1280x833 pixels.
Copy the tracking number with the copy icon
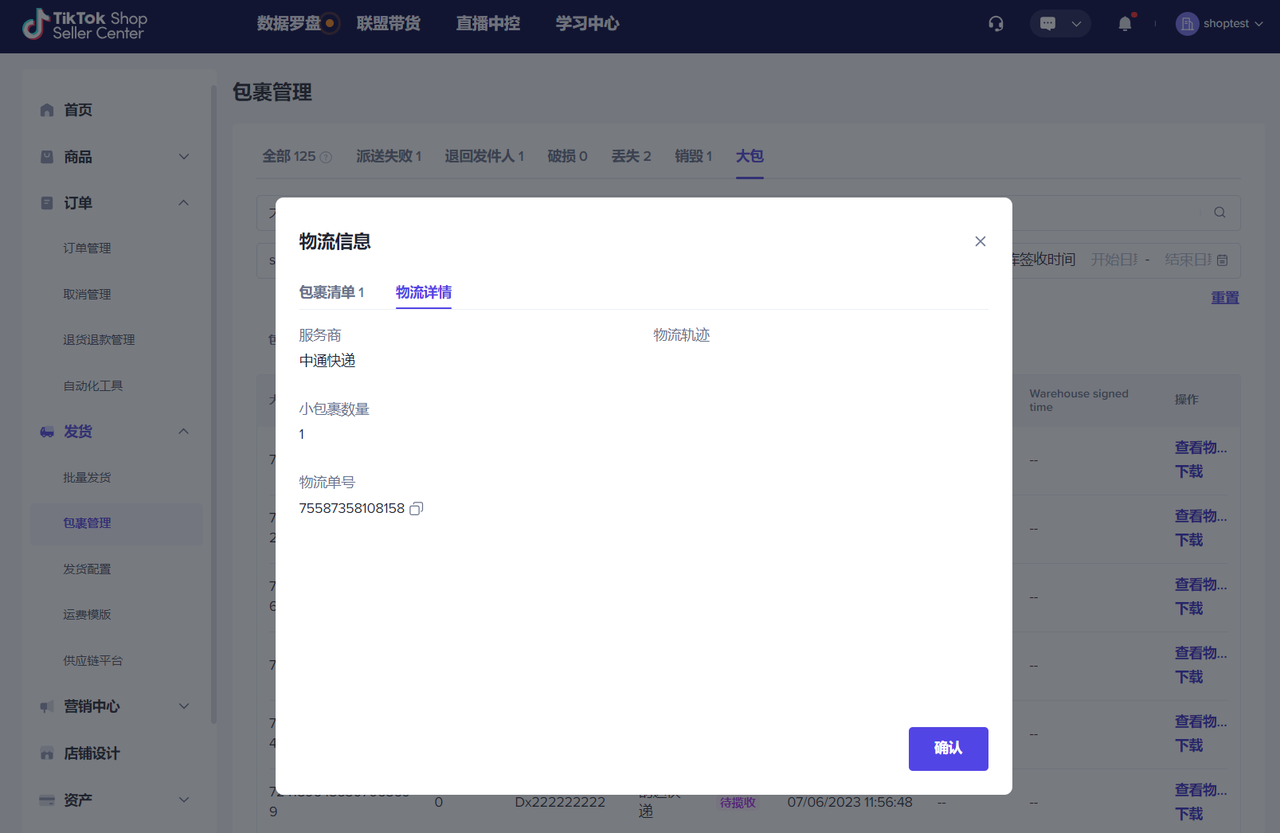417,508
